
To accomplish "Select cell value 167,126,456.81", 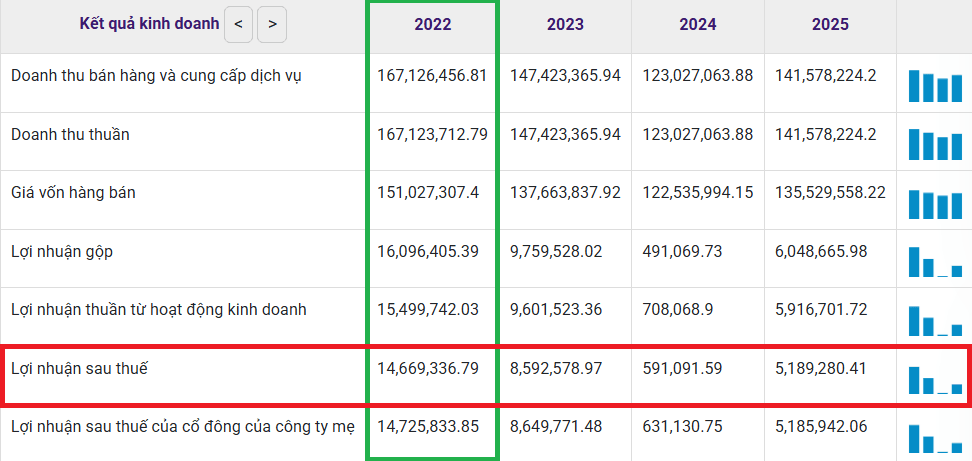I will pos(432,76).
